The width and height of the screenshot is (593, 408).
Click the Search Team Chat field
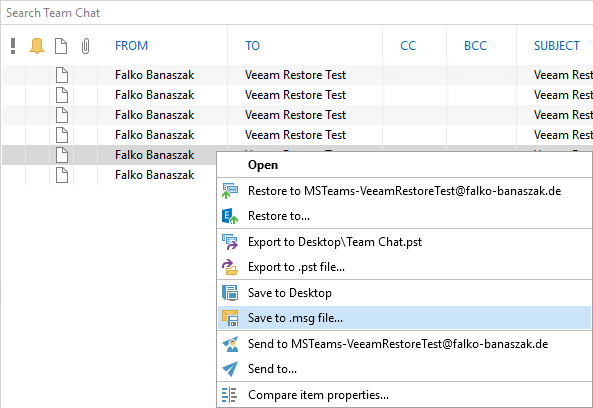pos(296,13)
